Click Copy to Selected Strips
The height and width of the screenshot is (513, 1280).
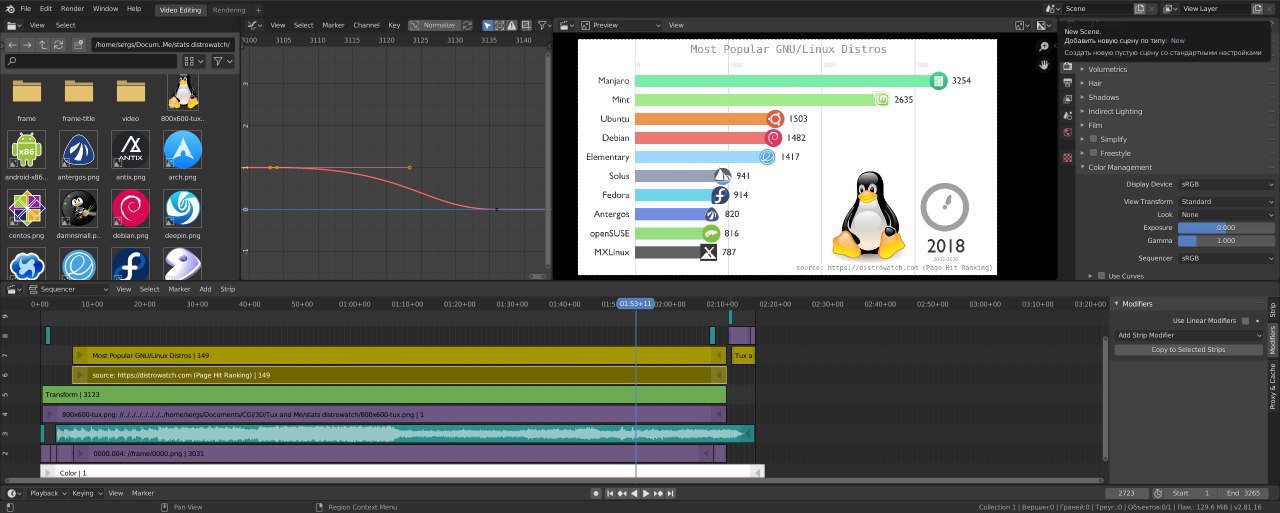[x=1188, y=349]
